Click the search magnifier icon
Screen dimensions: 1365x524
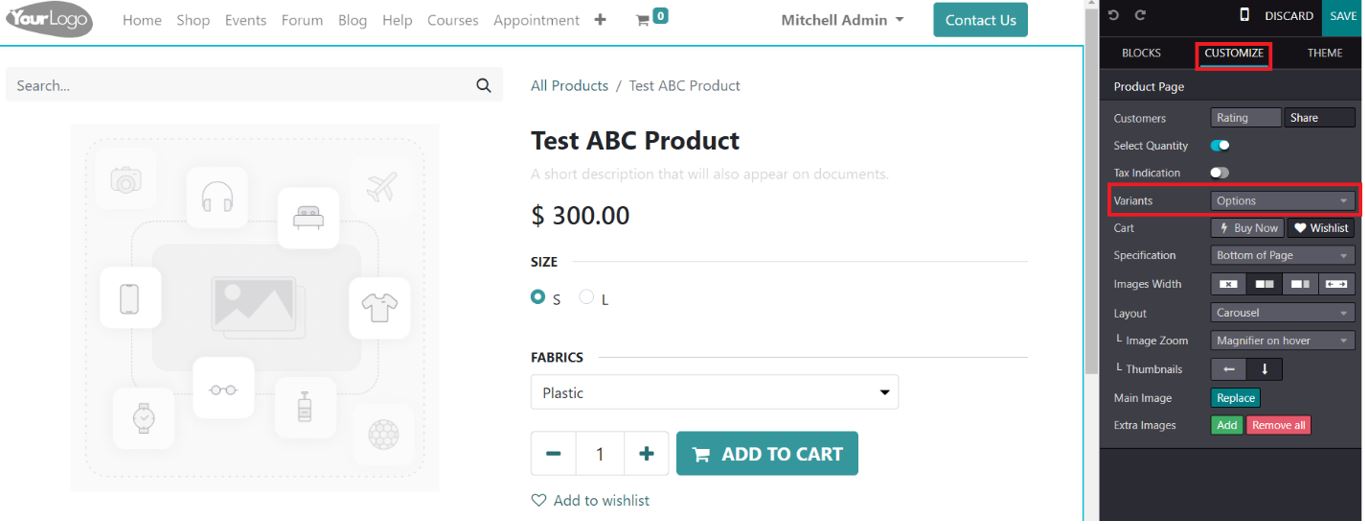pyautogui.click(x=484, y=86)
